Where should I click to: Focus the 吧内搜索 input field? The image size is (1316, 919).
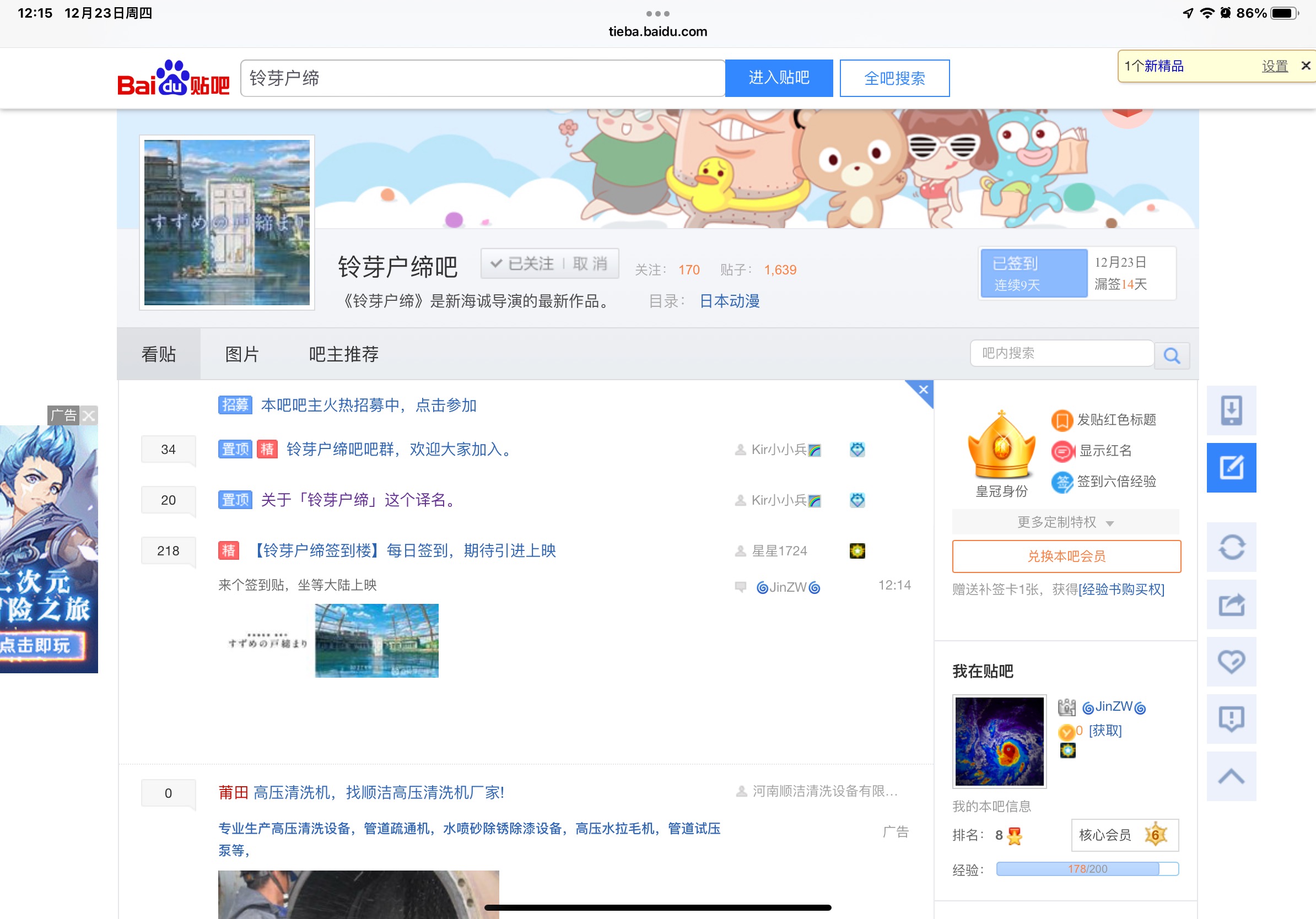click(1061, 353)
